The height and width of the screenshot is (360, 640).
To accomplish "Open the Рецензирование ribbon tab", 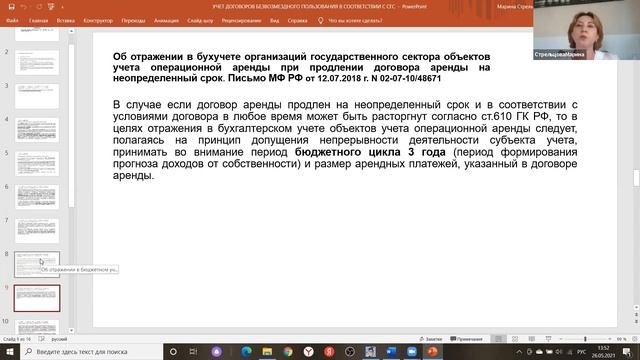I will click(x=241, y=20).
